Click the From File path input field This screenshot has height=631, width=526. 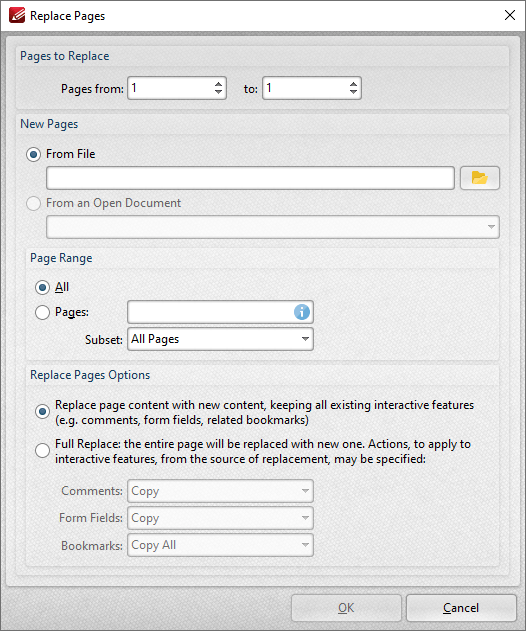pyautogui.click(x=250, y=178)
